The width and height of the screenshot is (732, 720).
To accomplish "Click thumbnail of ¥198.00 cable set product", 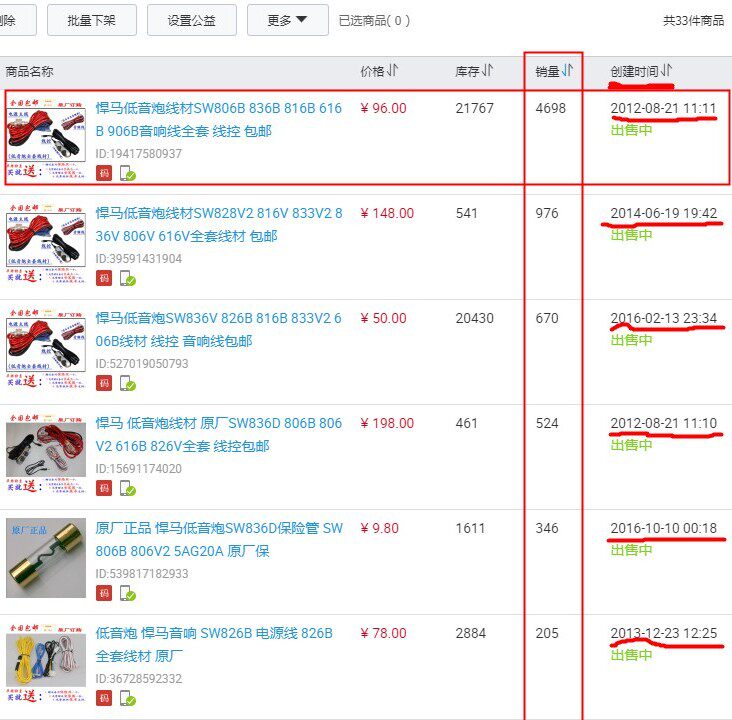I will pyautogui.click(x=46, y=453).
